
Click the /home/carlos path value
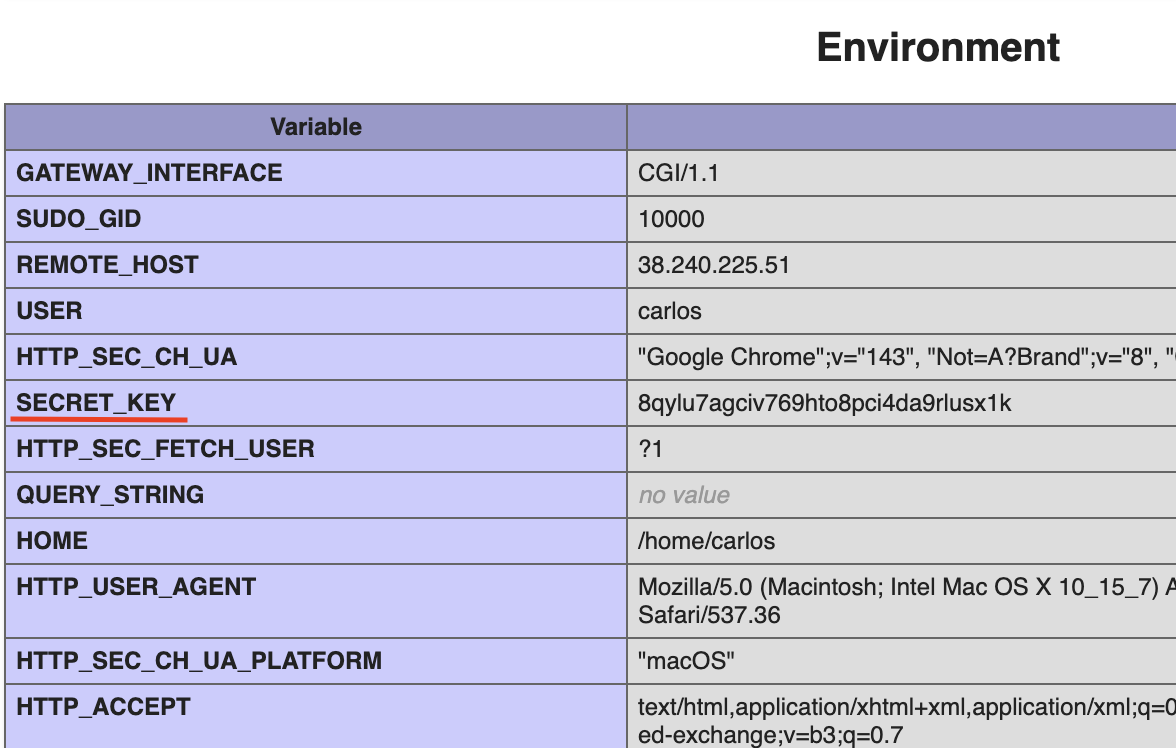(x=706, y=541)
